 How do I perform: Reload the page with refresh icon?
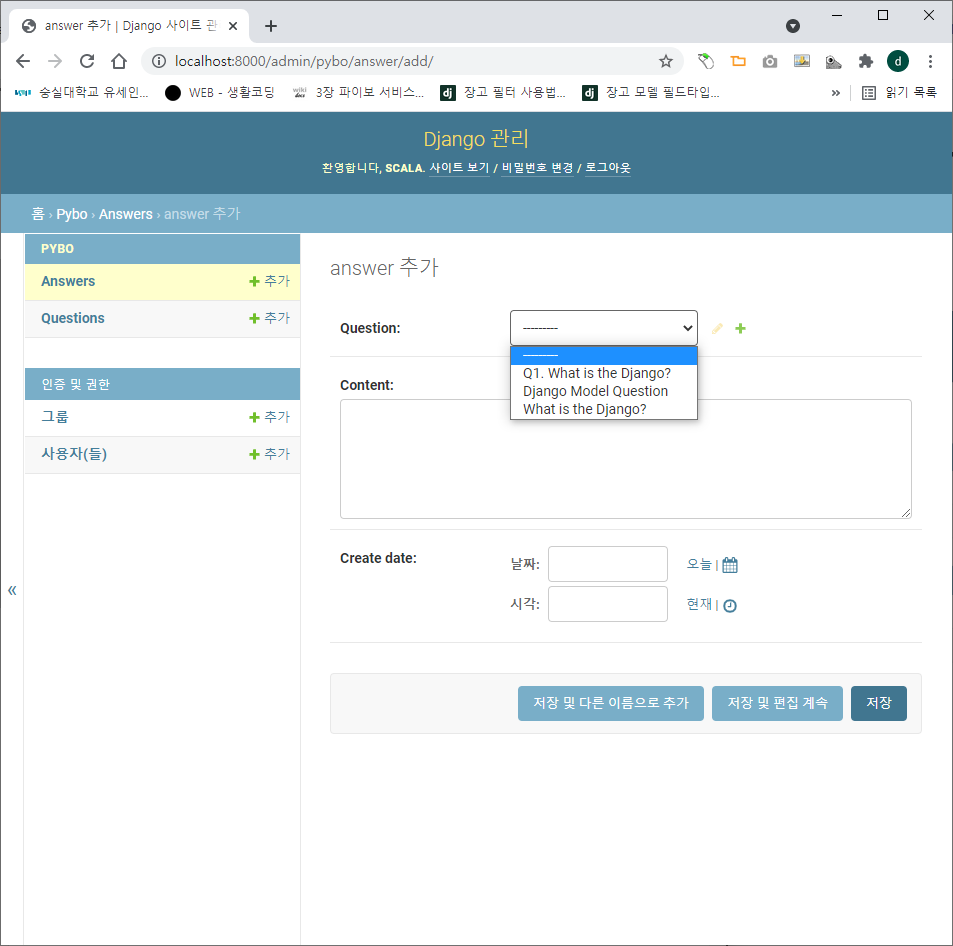(87, 61)
